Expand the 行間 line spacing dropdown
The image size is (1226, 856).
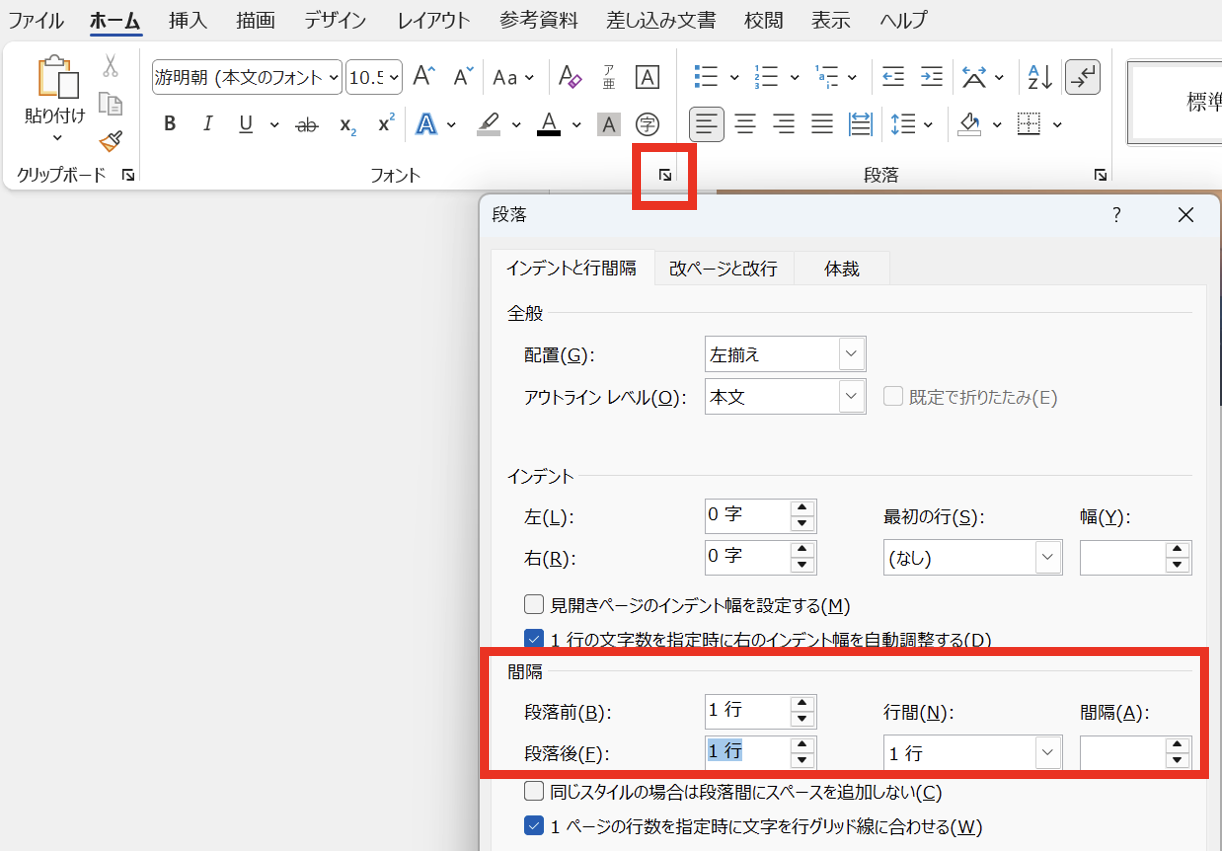pyautogui.click(x=1047, y=753)
